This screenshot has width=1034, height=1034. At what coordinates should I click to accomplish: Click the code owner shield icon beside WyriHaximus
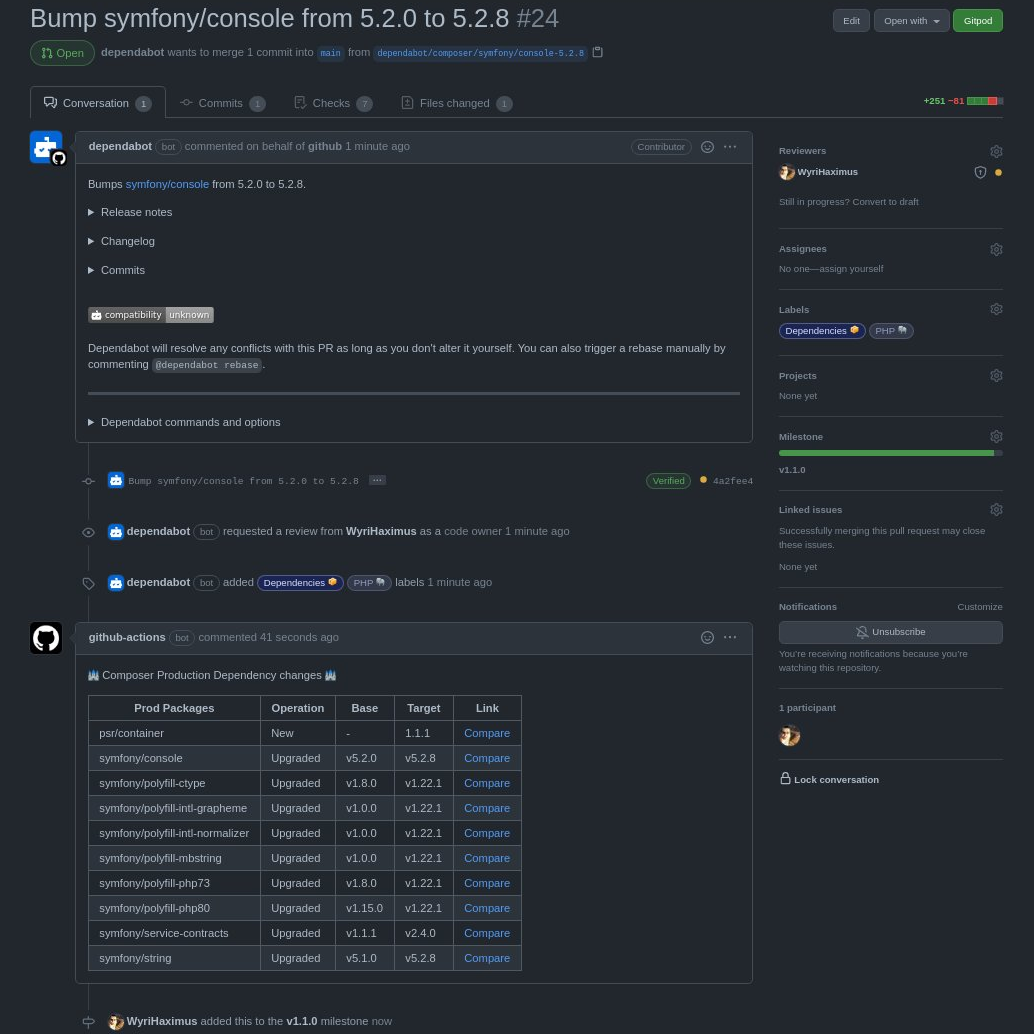click(980, 173)
